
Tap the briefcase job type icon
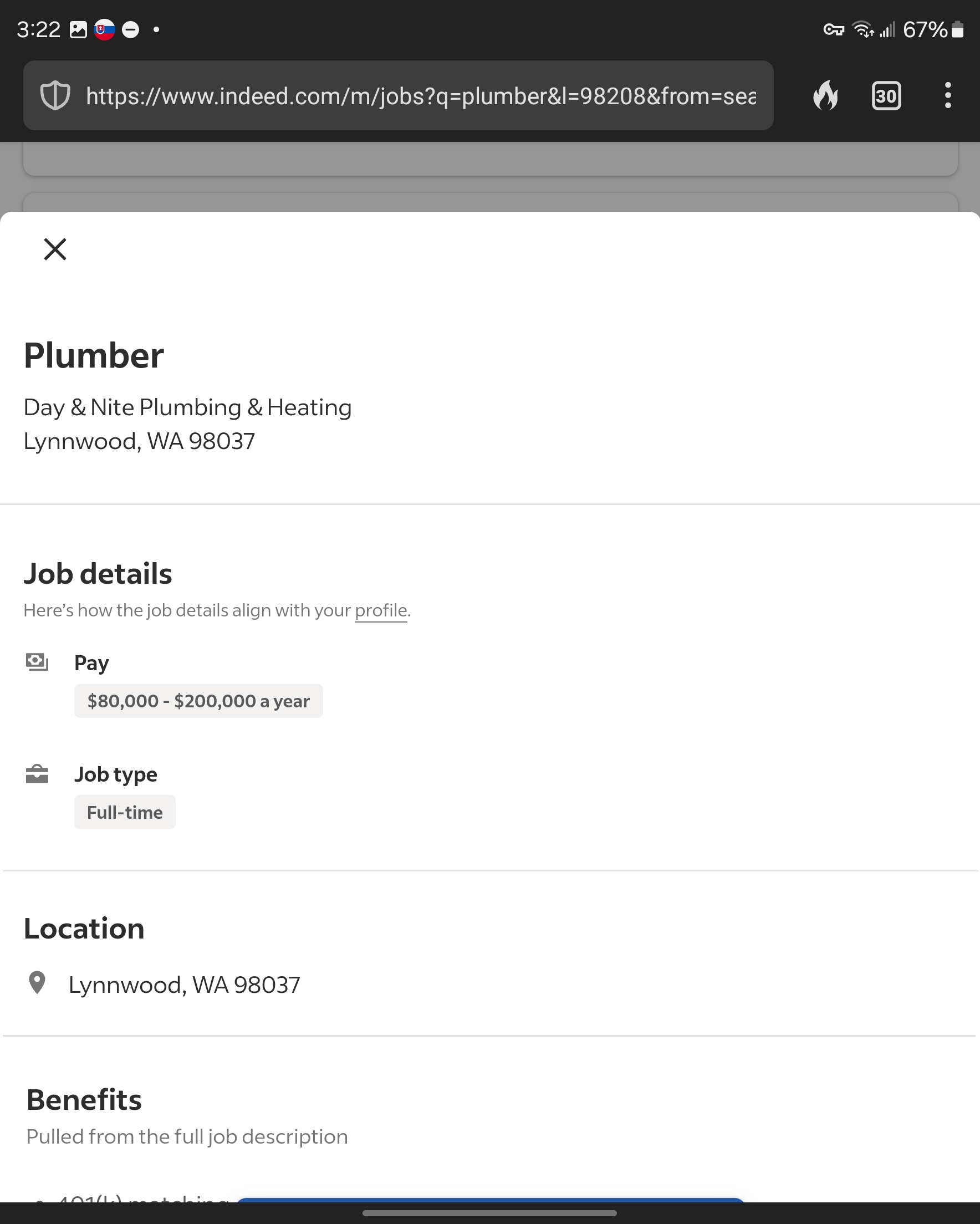point(37,774)
